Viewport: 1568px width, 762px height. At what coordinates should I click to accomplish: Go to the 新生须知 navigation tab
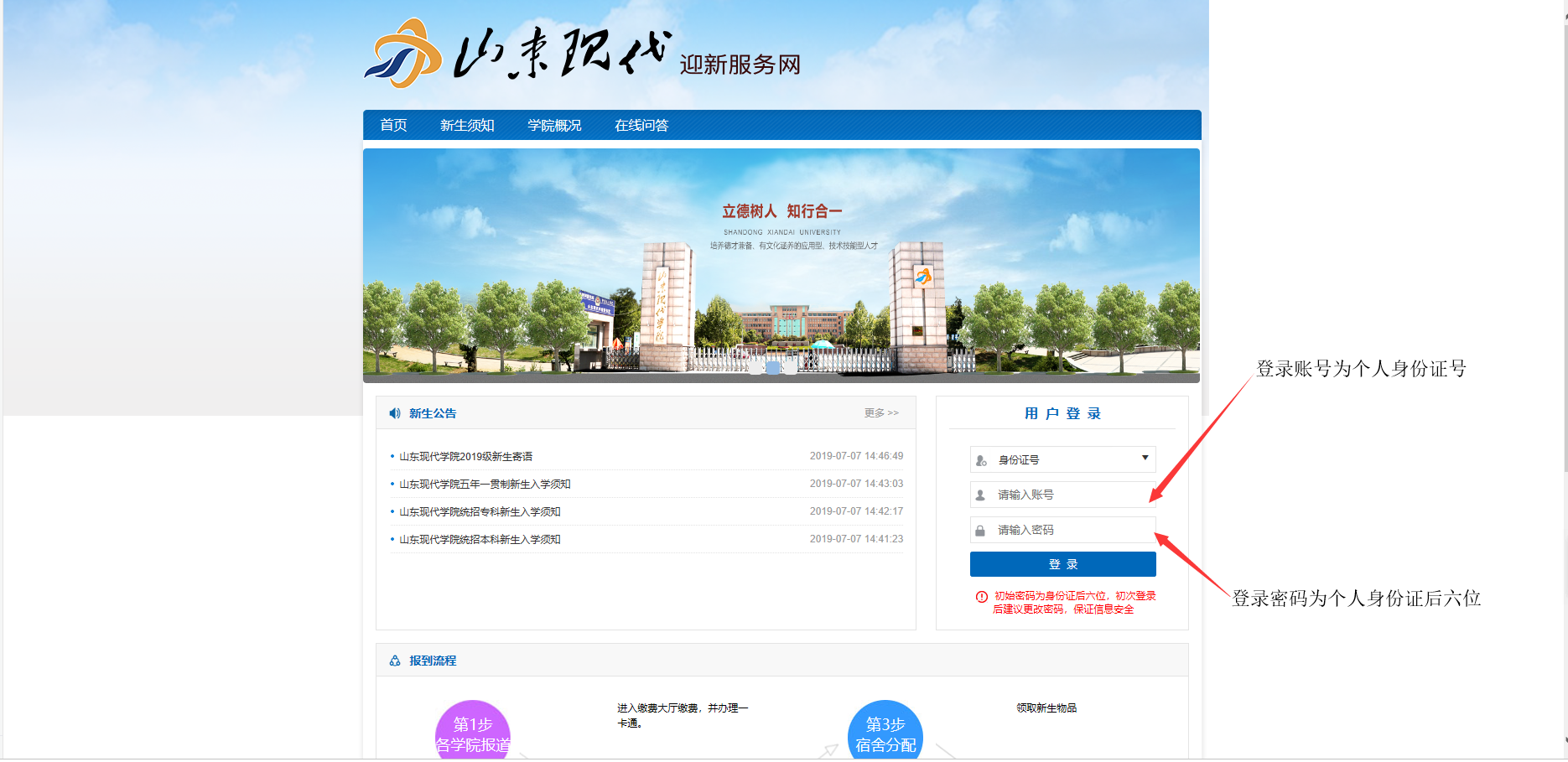[x=467, y=125]
